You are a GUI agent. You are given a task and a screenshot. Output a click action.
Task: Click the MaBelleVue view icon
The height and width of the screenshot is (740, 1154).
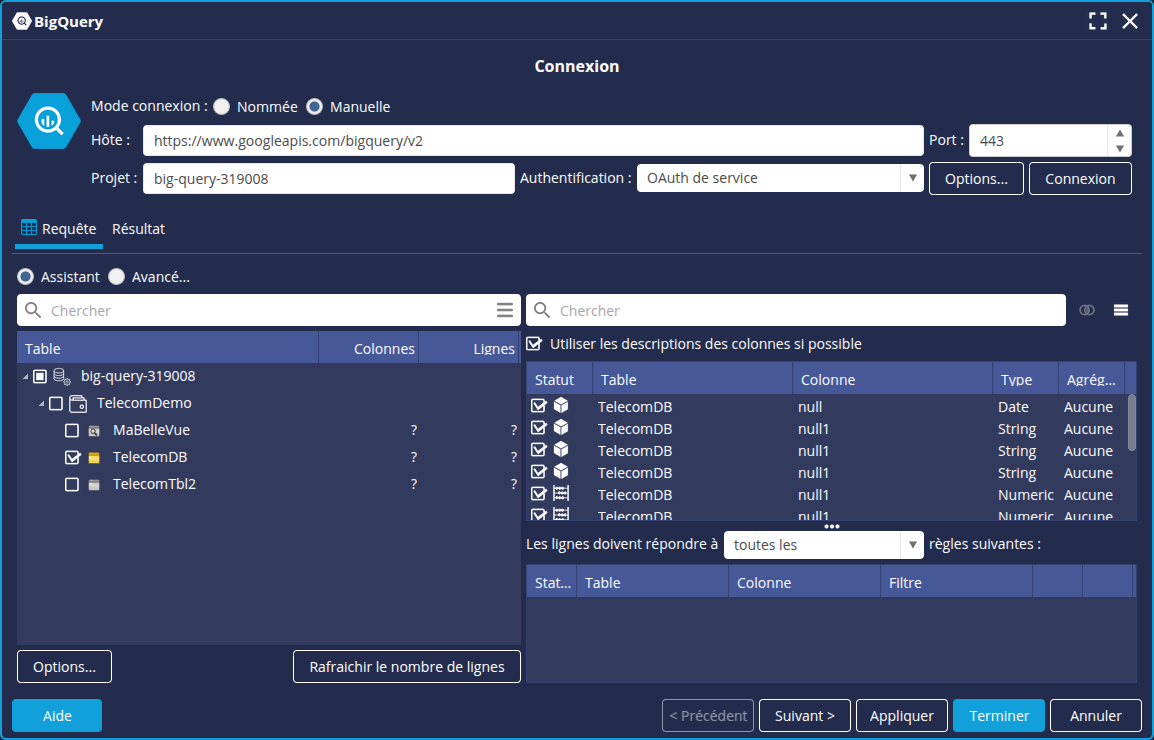94,430
